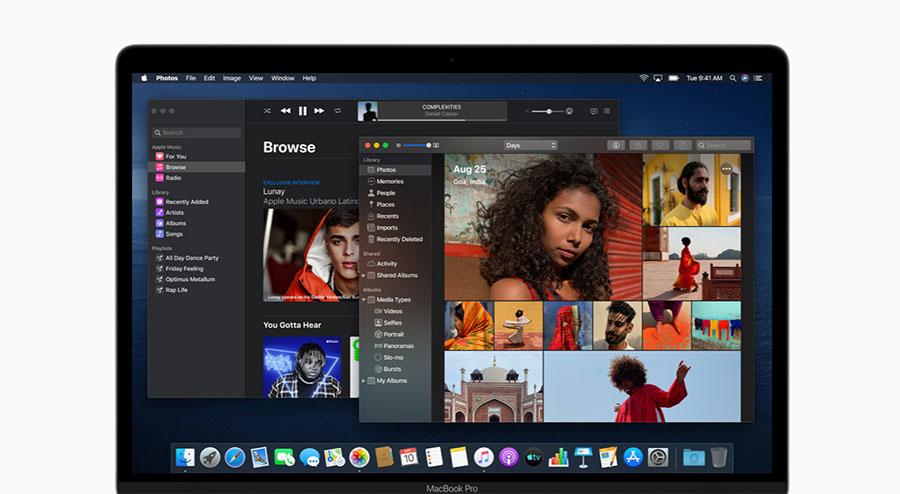Viewport: 900px width, 494px height.
Task: Toggle shuffle in the Music window
Action: tap(267, 111)
